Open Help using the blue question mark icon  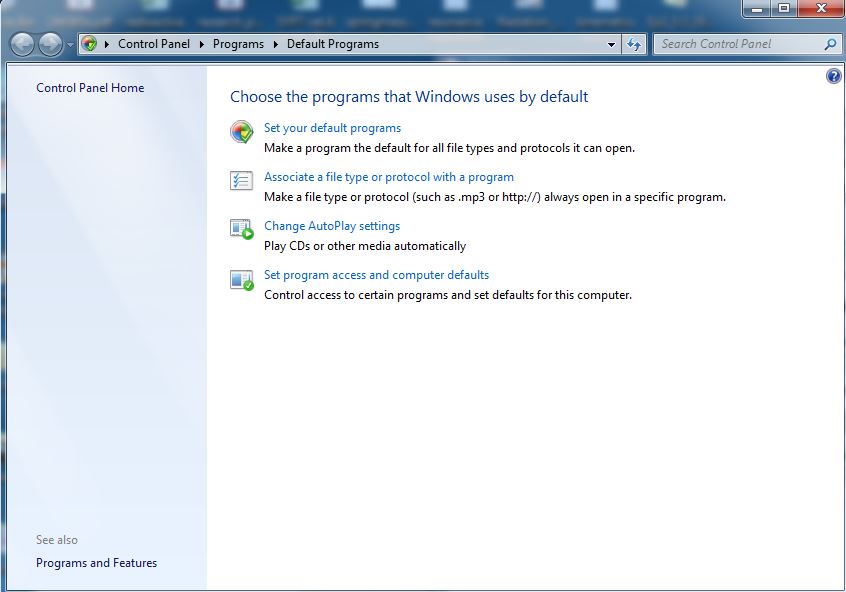pos(834,76)
